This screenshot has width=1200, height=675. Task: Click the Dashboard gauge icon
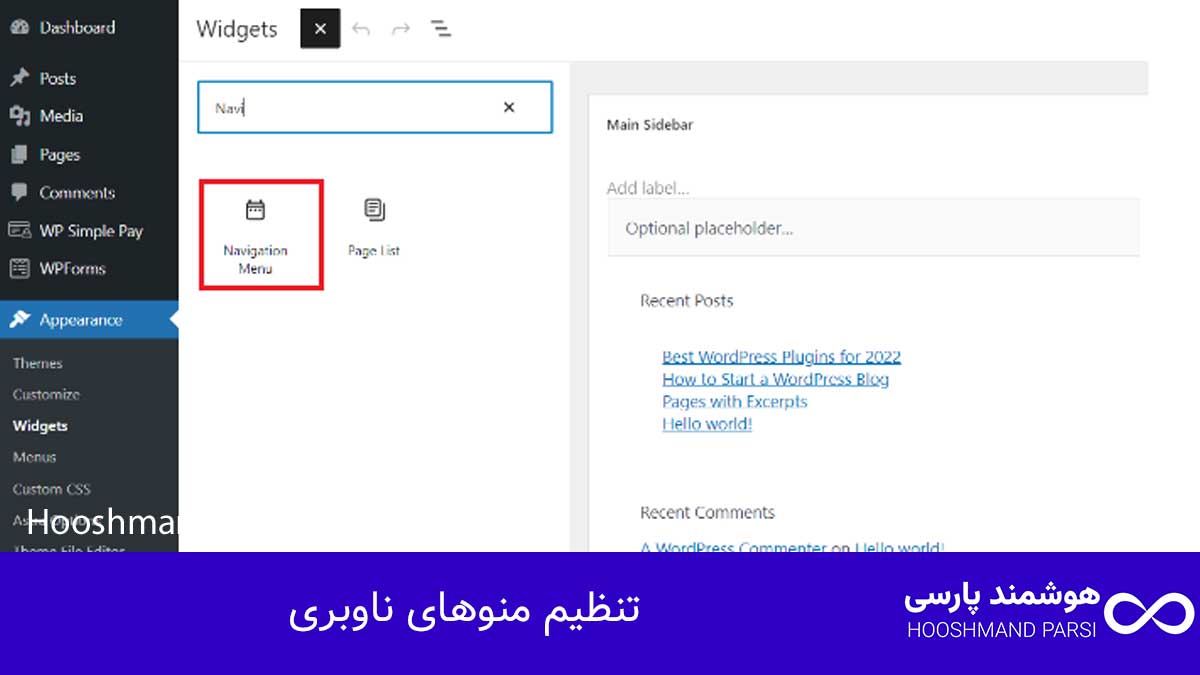[x=19, y=27]
